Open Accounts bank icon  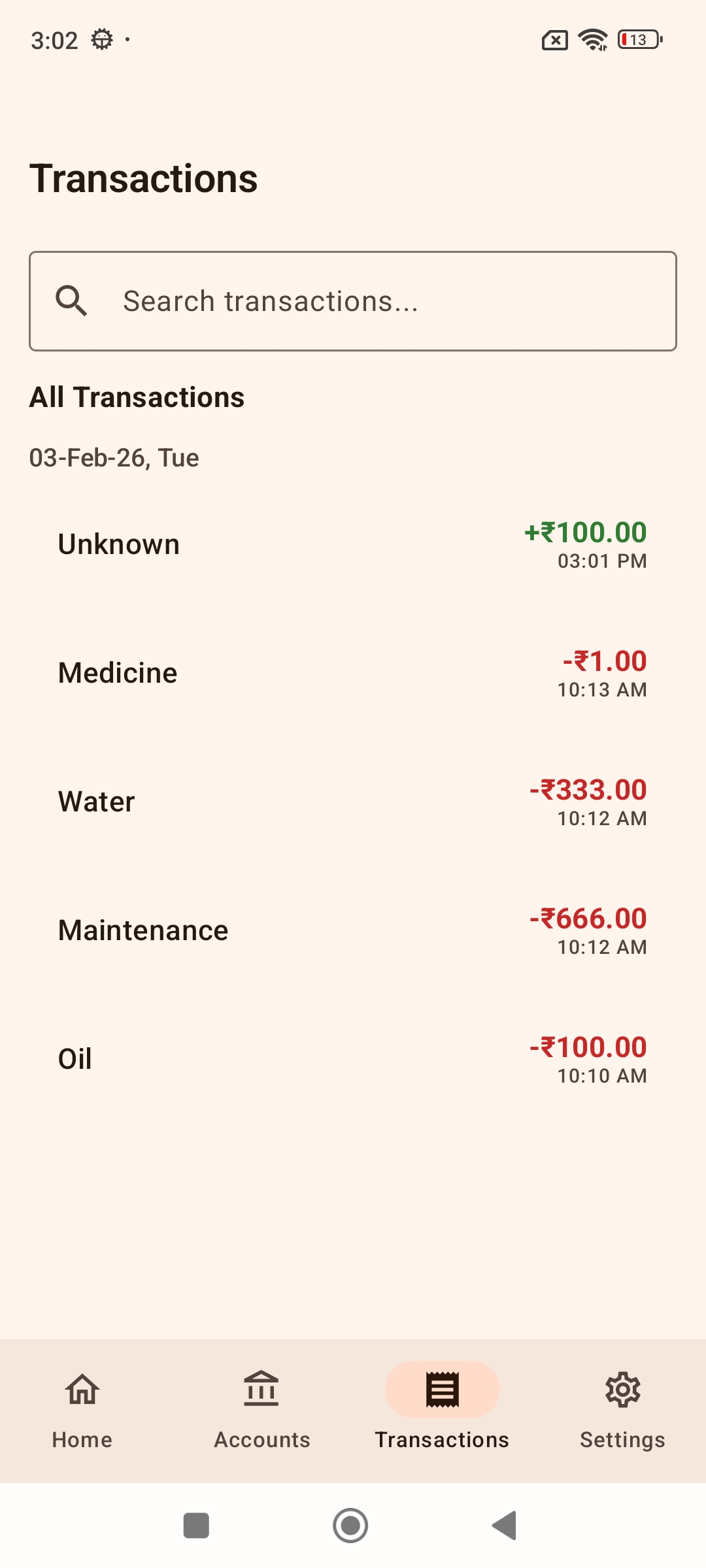pos(261,1388)
